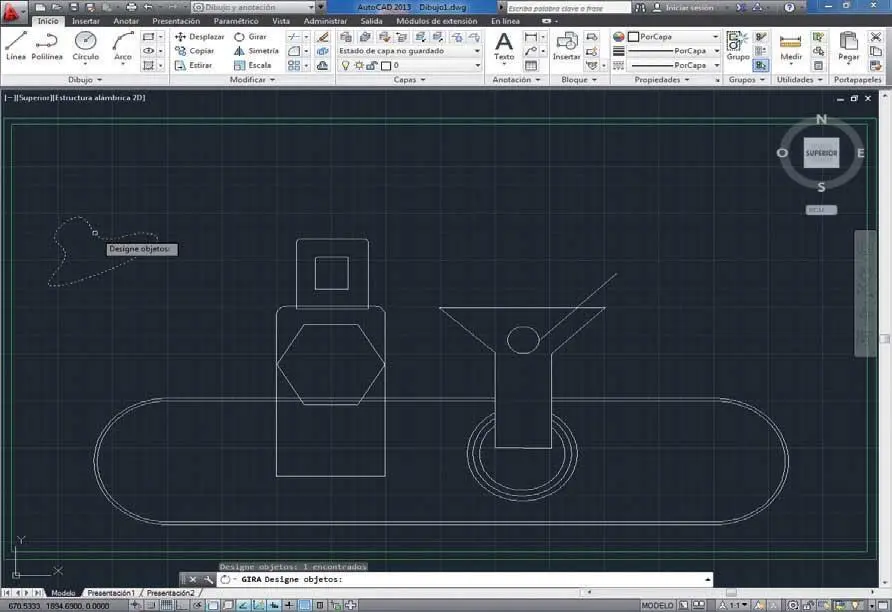Toggle the layer lightbulb on/off icon
The image size is (892, 612).
click(345, 65)
